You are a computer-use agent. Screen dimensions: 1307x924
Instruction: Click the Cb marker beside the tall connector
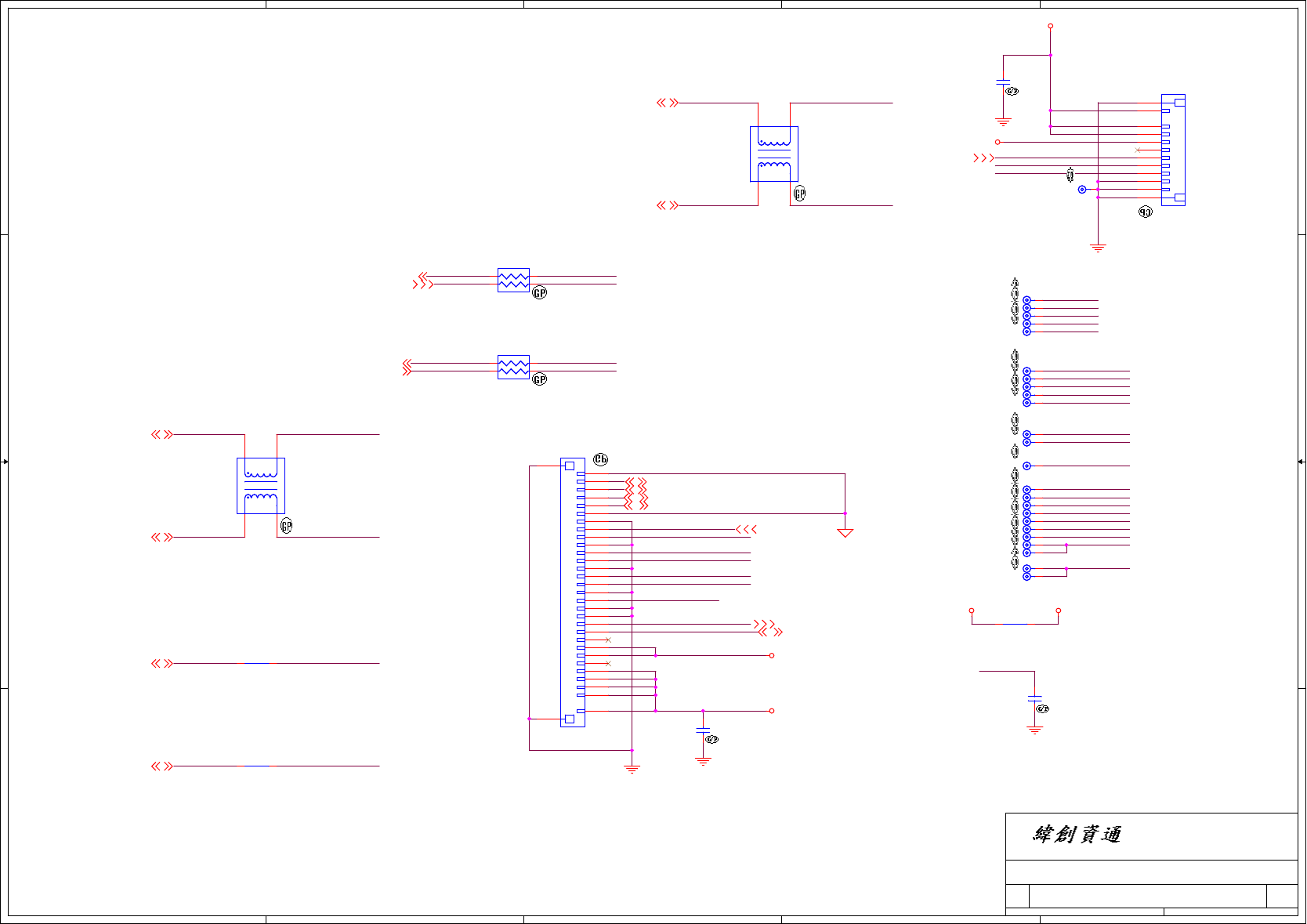(601, 459)
